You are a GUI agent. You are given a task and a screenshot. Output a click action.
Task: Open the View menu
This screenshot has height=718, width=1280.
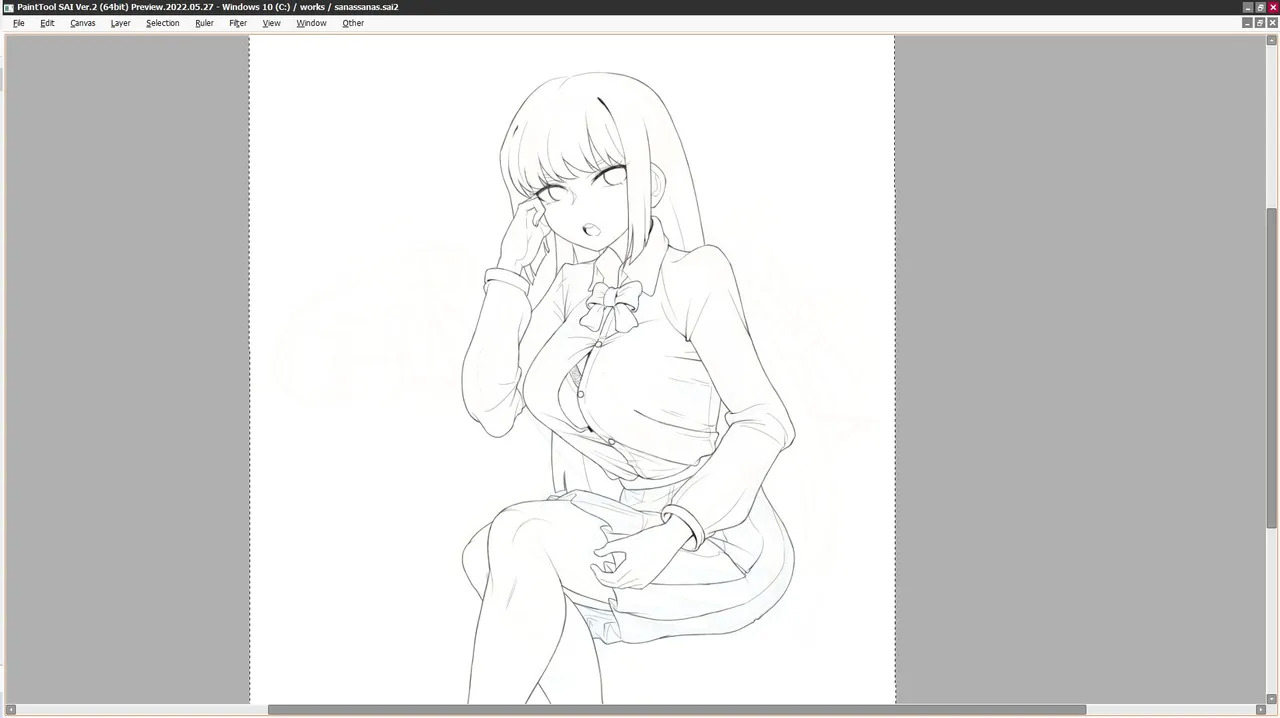[271, 23]
